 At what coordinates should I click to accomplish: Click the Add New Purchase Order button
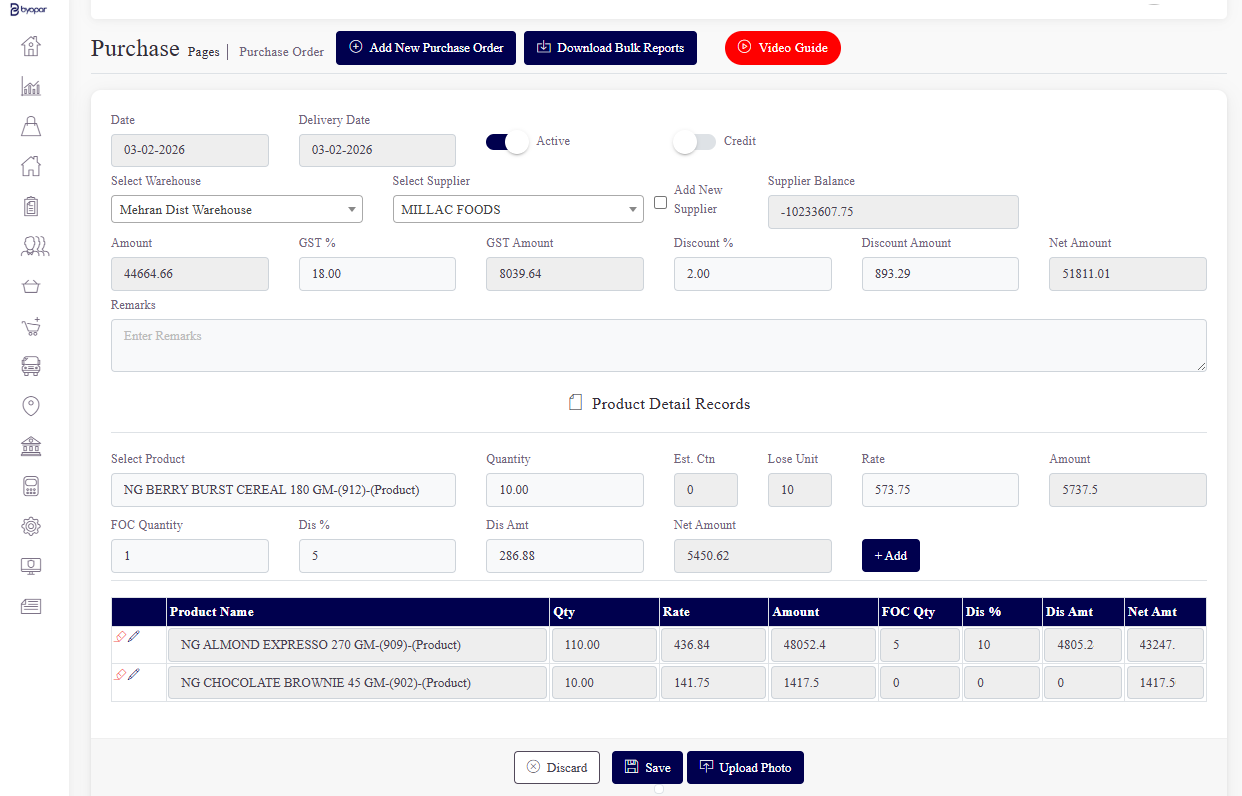tap(425, 47)
